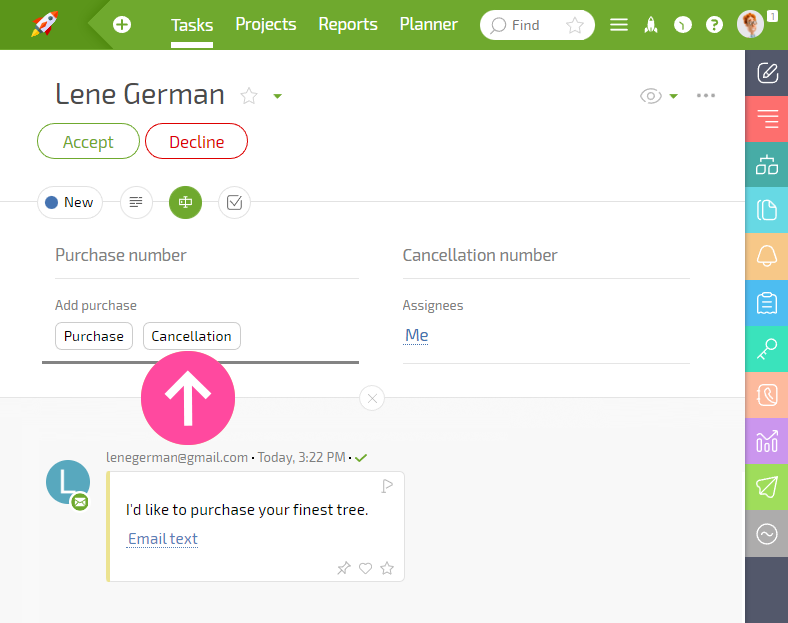The width and height of the screenshot is (788, 623).
Task: Click the Find search field
Action: click(537, 25)
